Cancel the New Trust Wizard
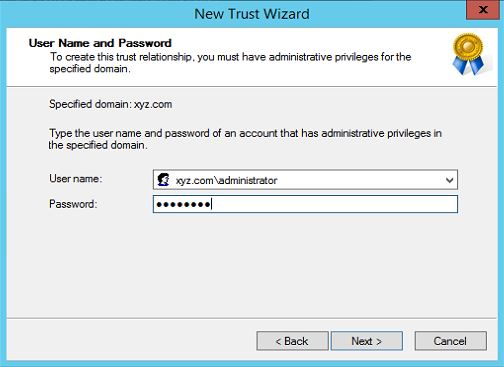 tap(450, 341)
